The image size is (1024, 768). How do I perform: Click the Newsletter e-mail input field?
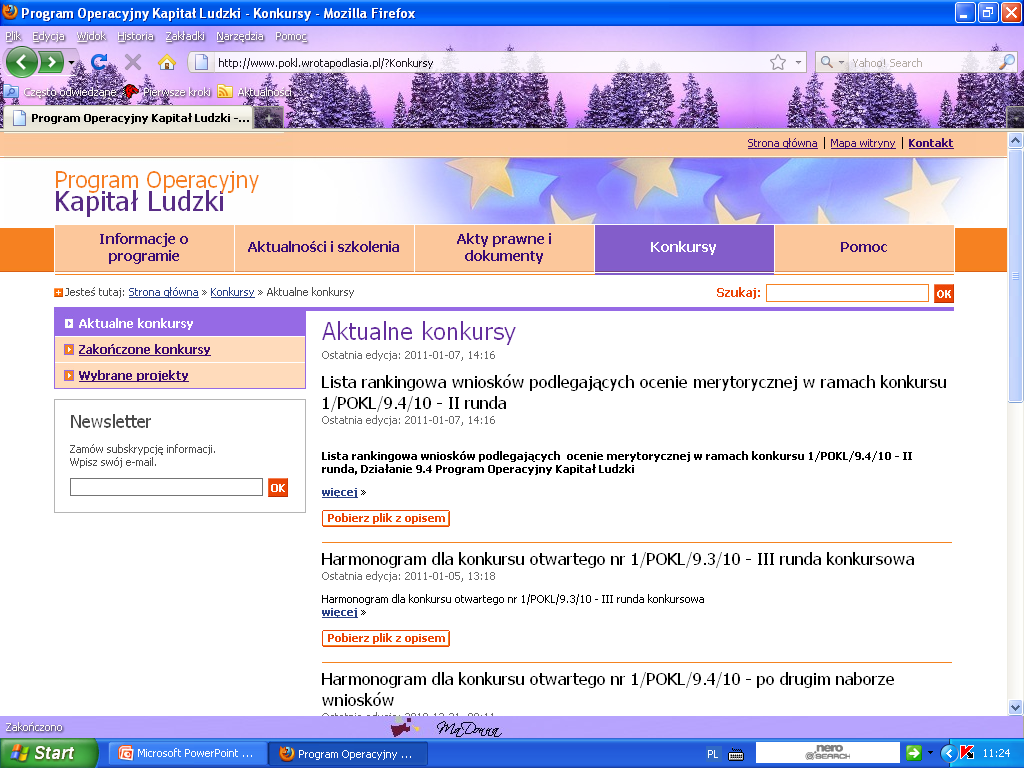pyautogui.click(x=166, y=487)
